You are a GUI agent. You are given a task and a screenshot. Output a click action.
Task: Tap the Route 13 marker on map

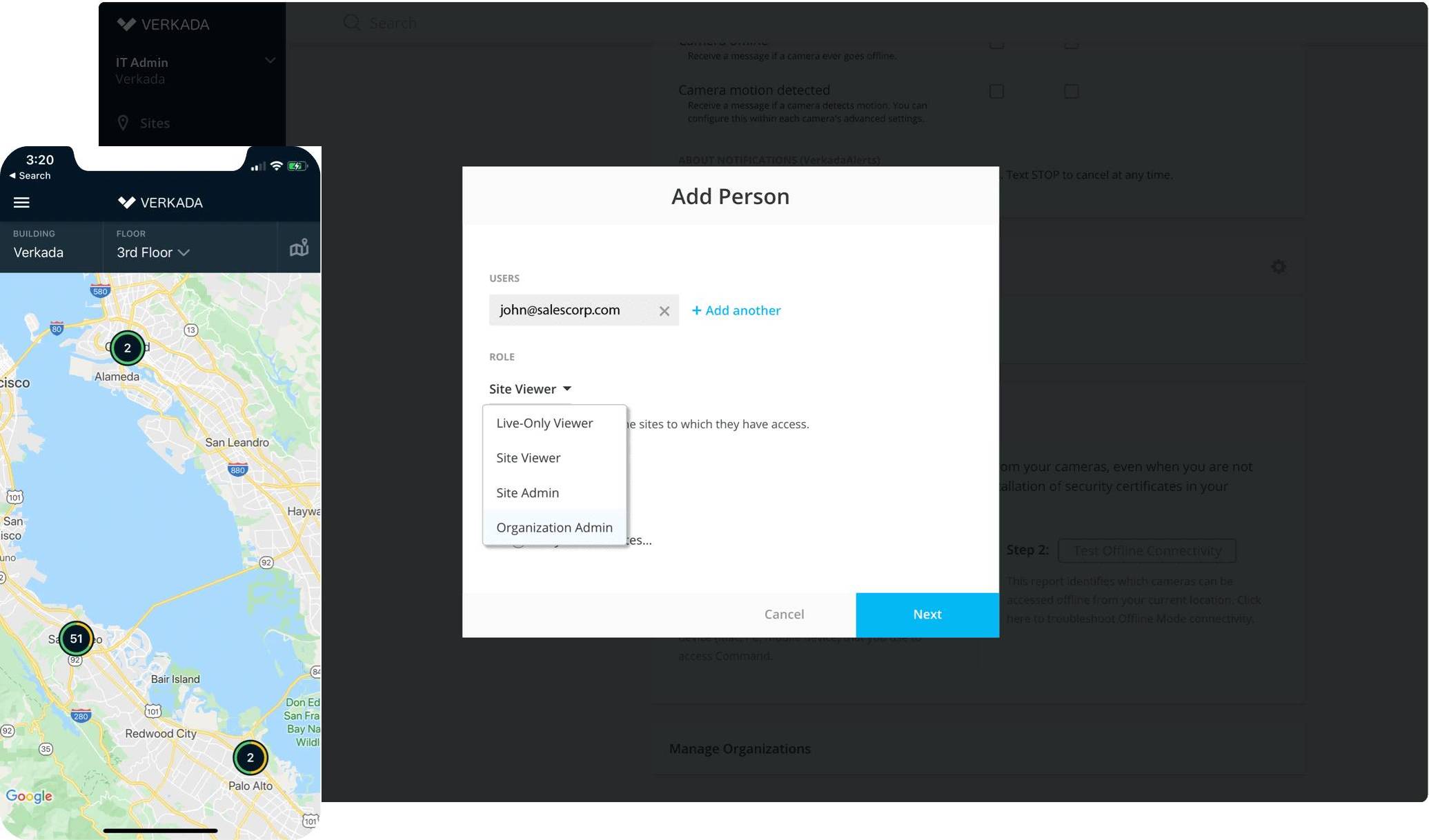click(x=191, y=330)
